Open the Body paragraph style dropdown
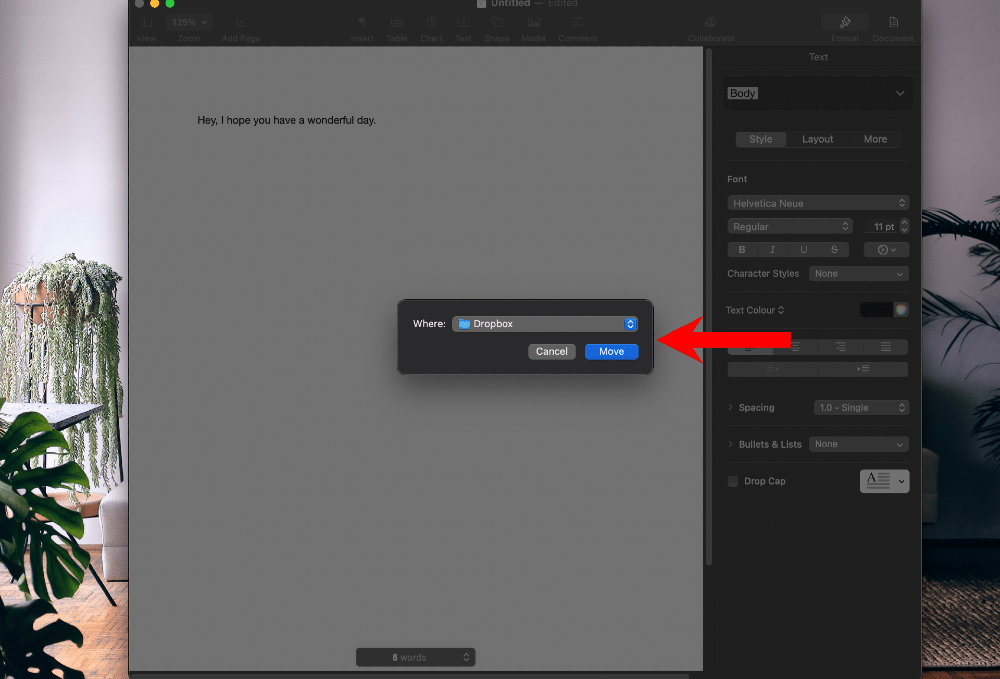1000x679 pixels. [x=818, y=93]
